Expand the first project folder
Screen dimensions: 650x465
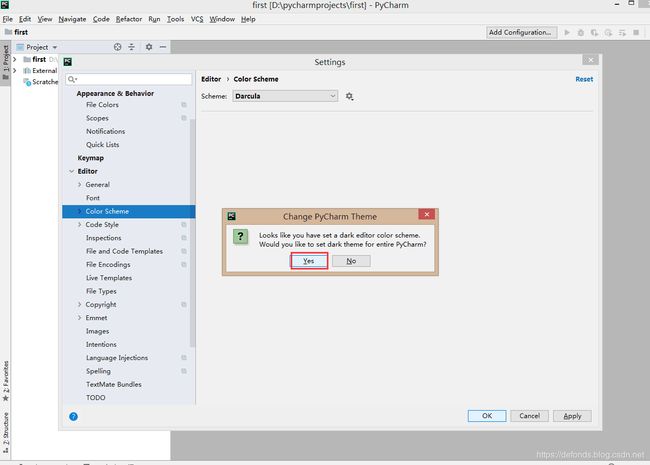pos(15,59)
